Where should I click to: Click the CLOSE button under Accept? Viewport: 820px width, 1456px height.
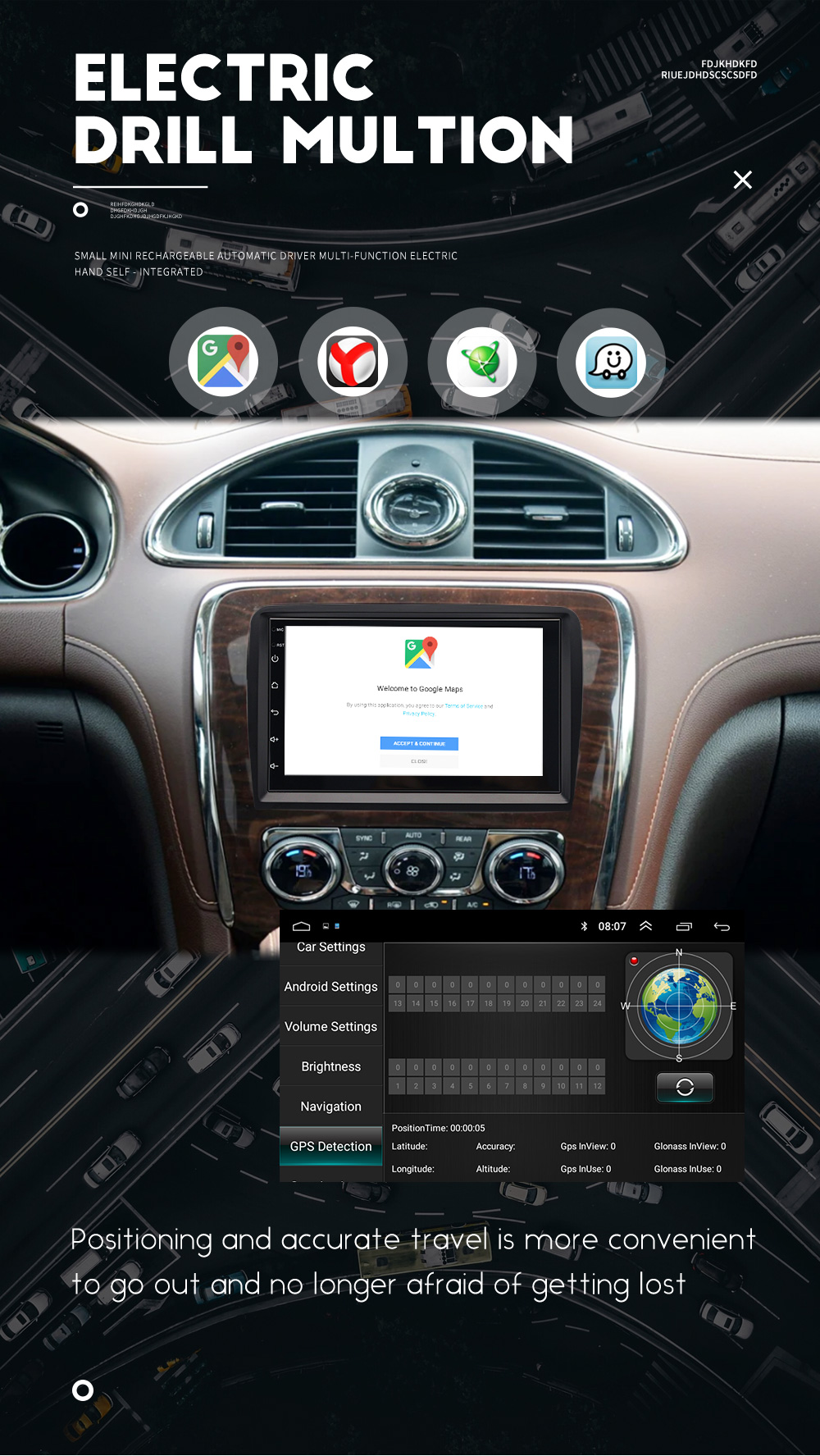tap(419, 761)
